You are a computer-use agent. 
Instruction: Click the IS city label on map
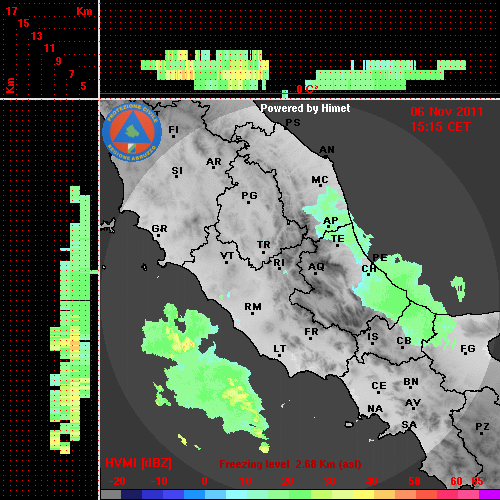click(373, 337)
